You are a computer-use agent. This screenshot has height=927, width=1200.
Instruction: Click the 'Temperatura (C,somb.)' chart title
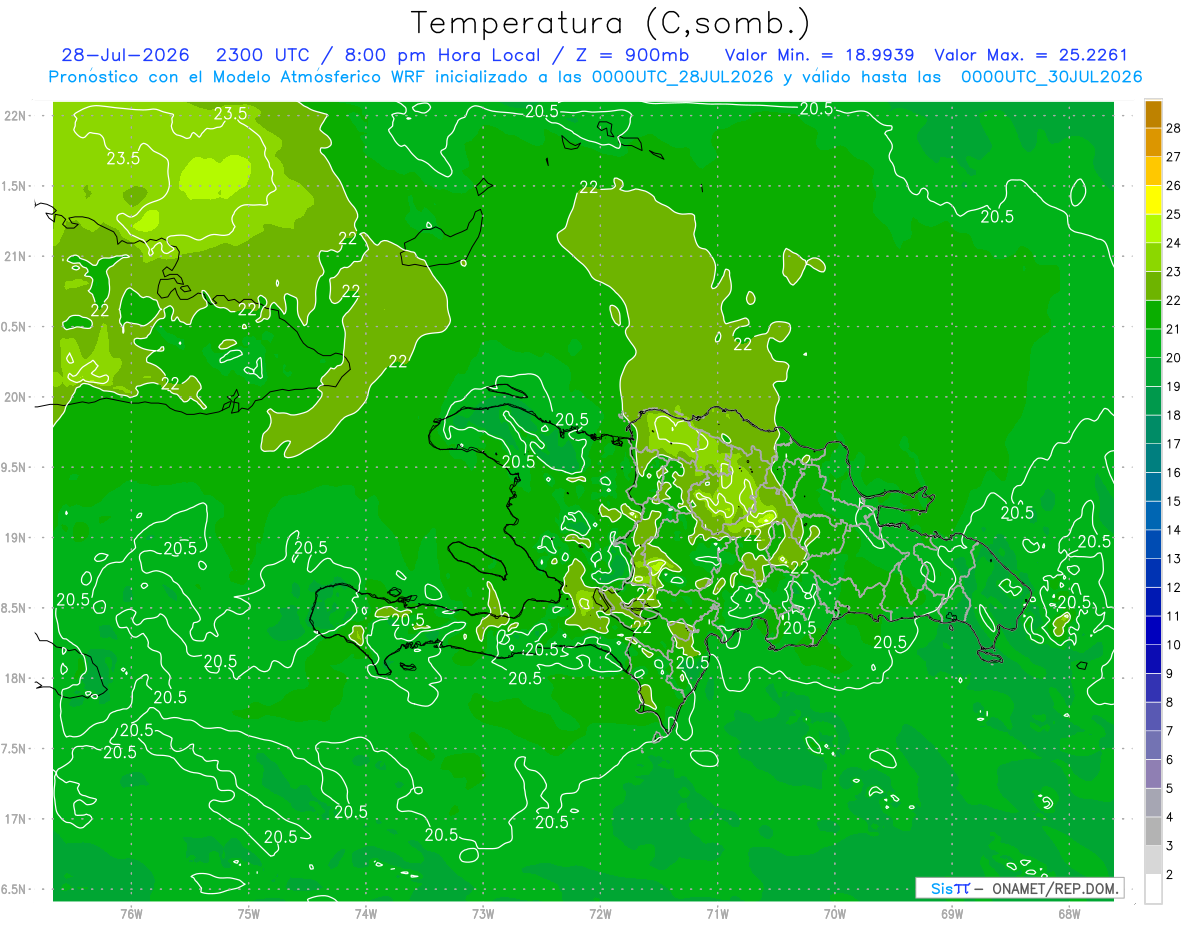[610, 23]
